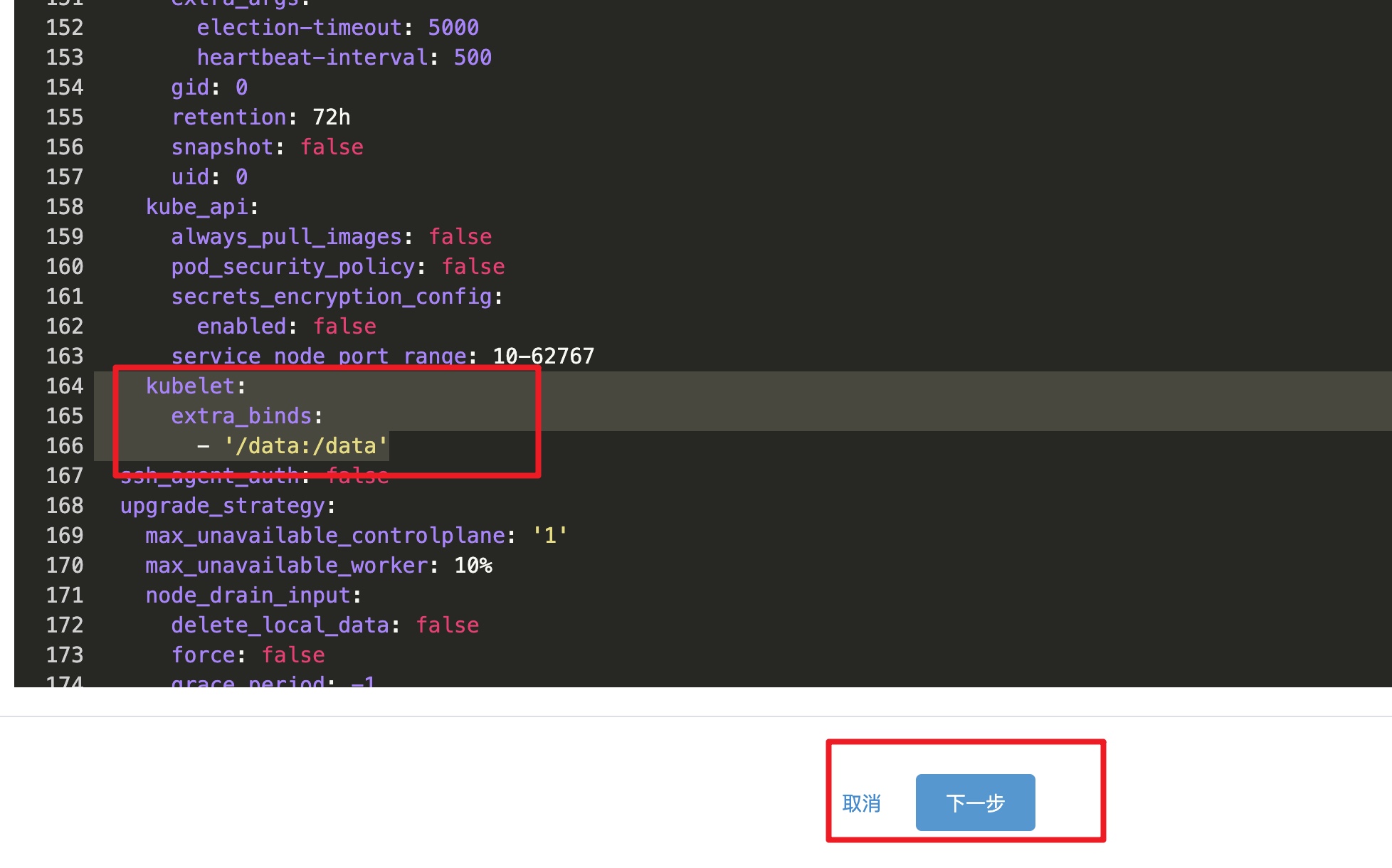Click line number 168 in gutter

pyautogui.click(x=65, y=506)
